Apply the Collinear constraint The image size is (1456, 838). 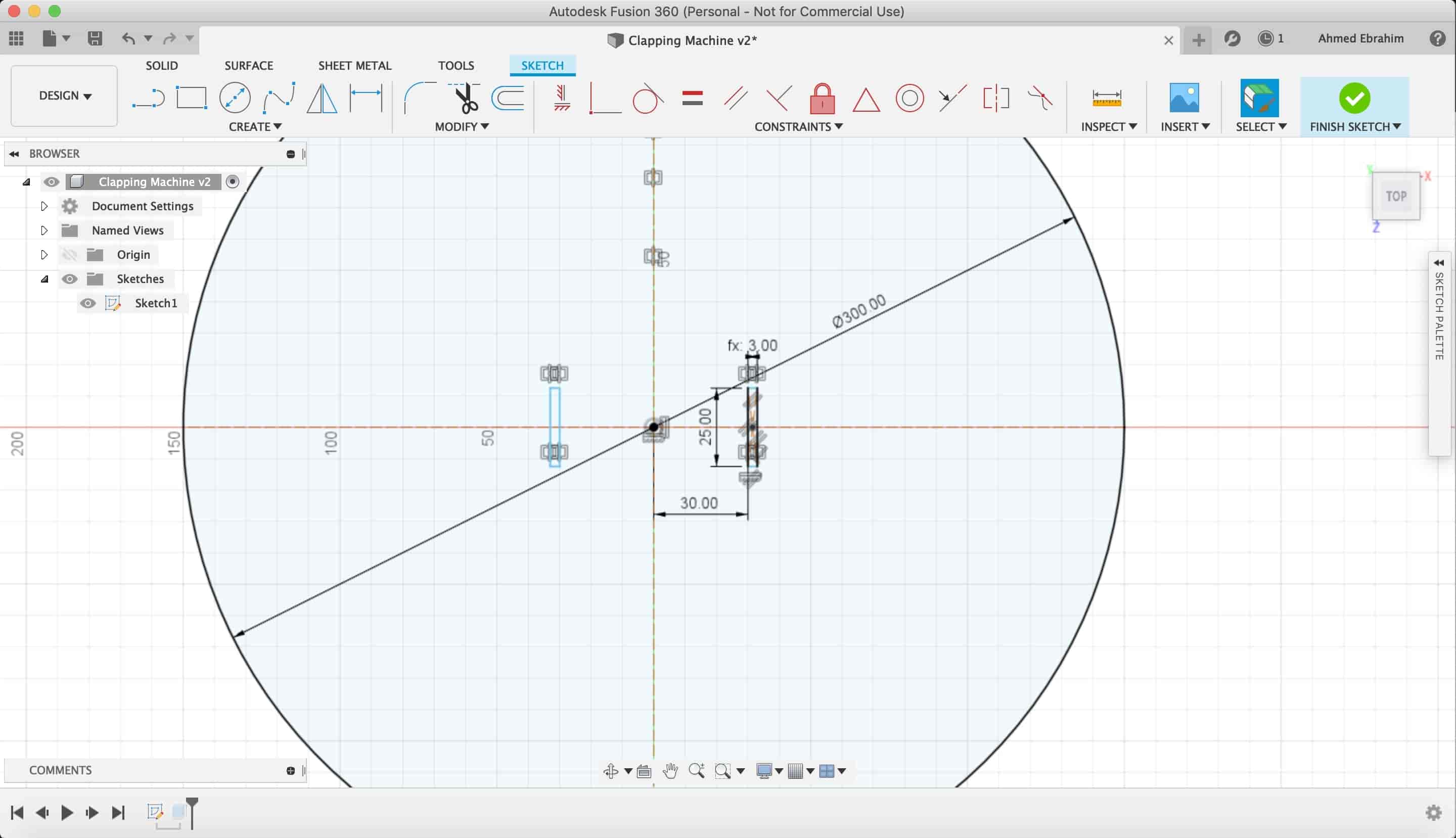pos(952,98)
